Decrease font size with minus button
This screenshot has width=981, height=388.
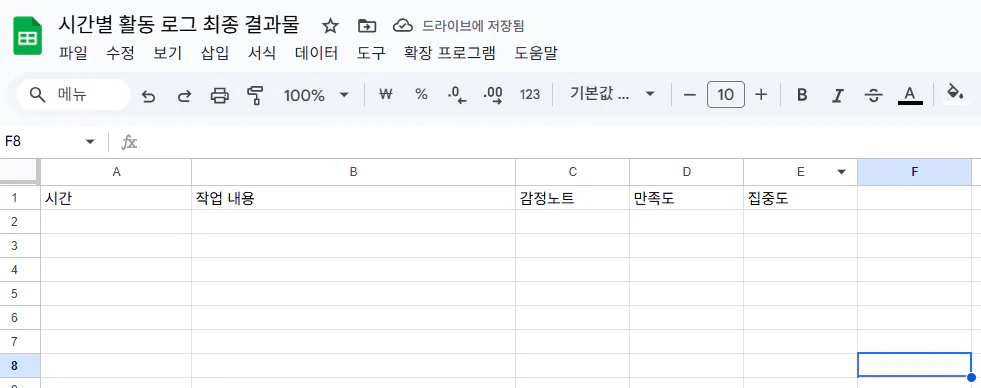(690, 95)
